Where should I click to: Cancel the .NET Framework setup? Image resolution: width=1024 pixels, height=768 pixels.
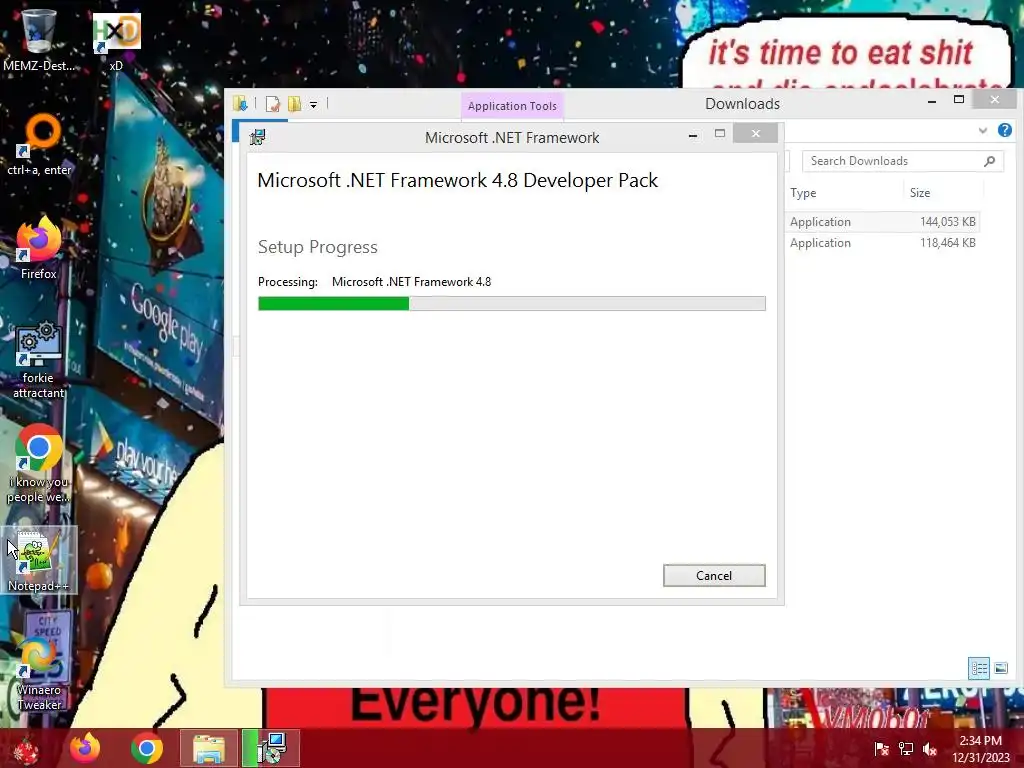[714, 575]
